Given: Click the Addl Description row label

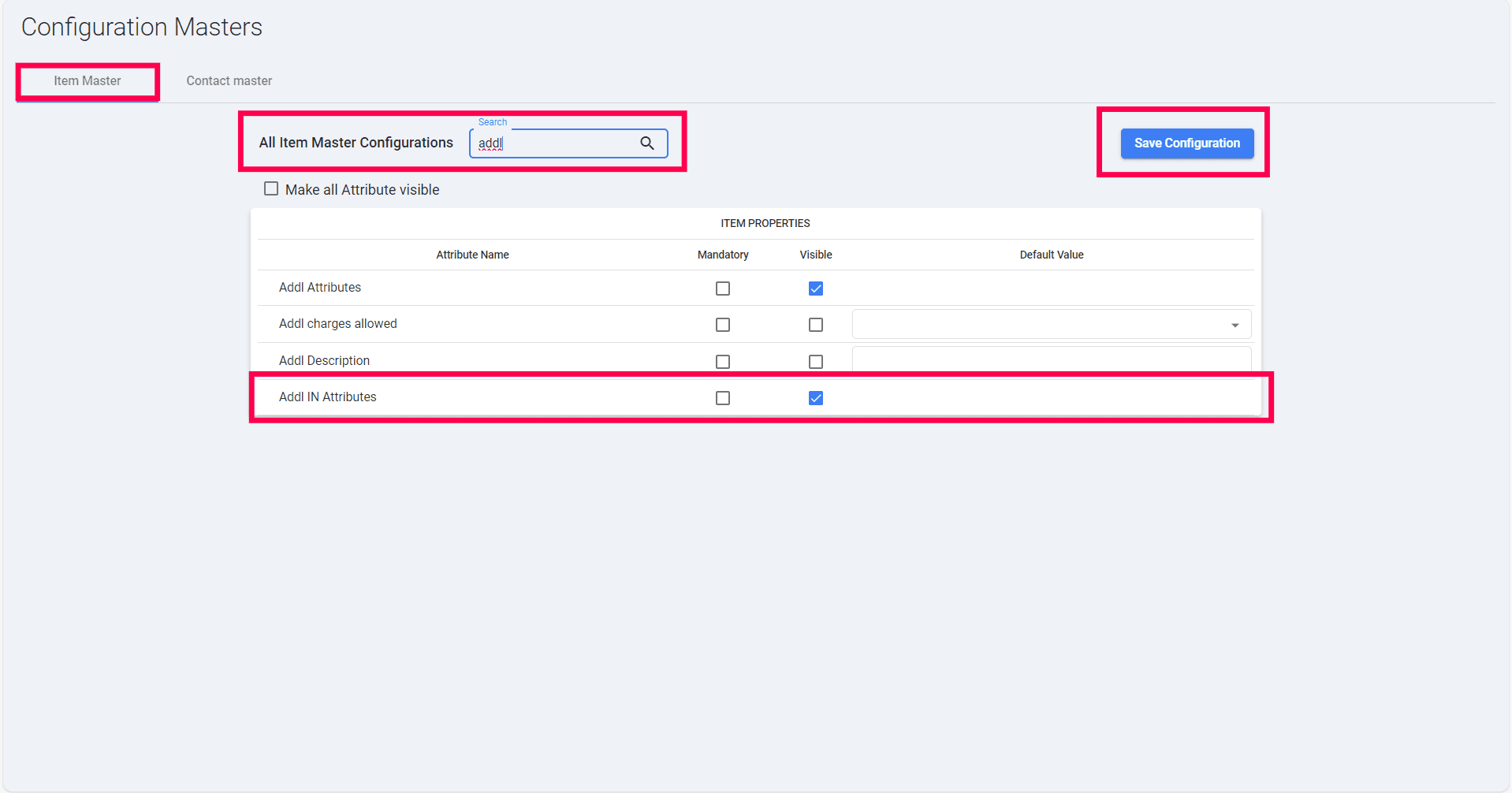Looking at the screenshot, I should (x=324, y=361).
